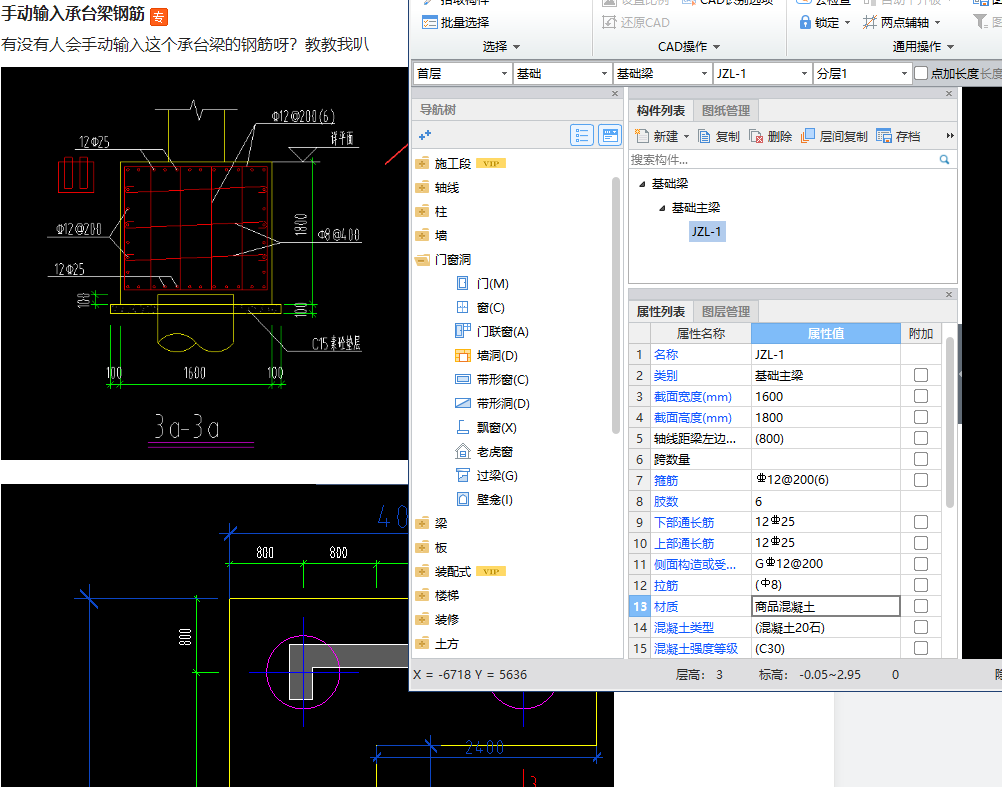1002x787 pixels.
Task: Click the 截面高度(mm) property link
Action: (x=692, y=418)
